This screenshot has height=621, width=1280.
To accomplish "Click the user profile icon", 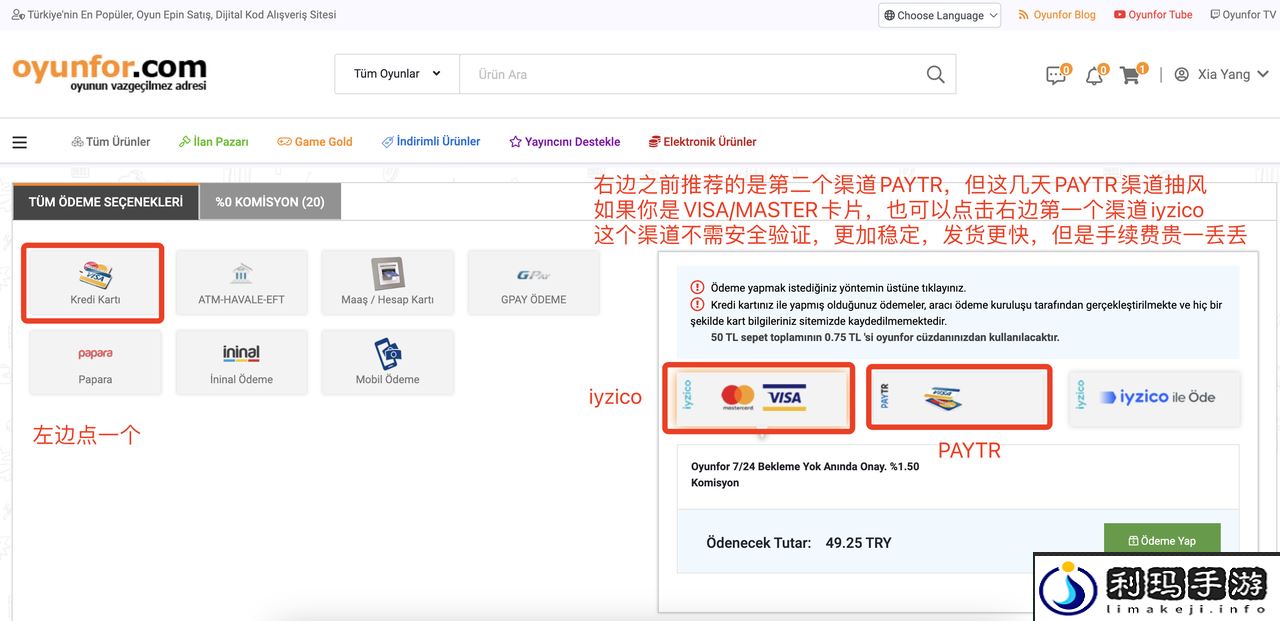I will (x=1182, y=75).
